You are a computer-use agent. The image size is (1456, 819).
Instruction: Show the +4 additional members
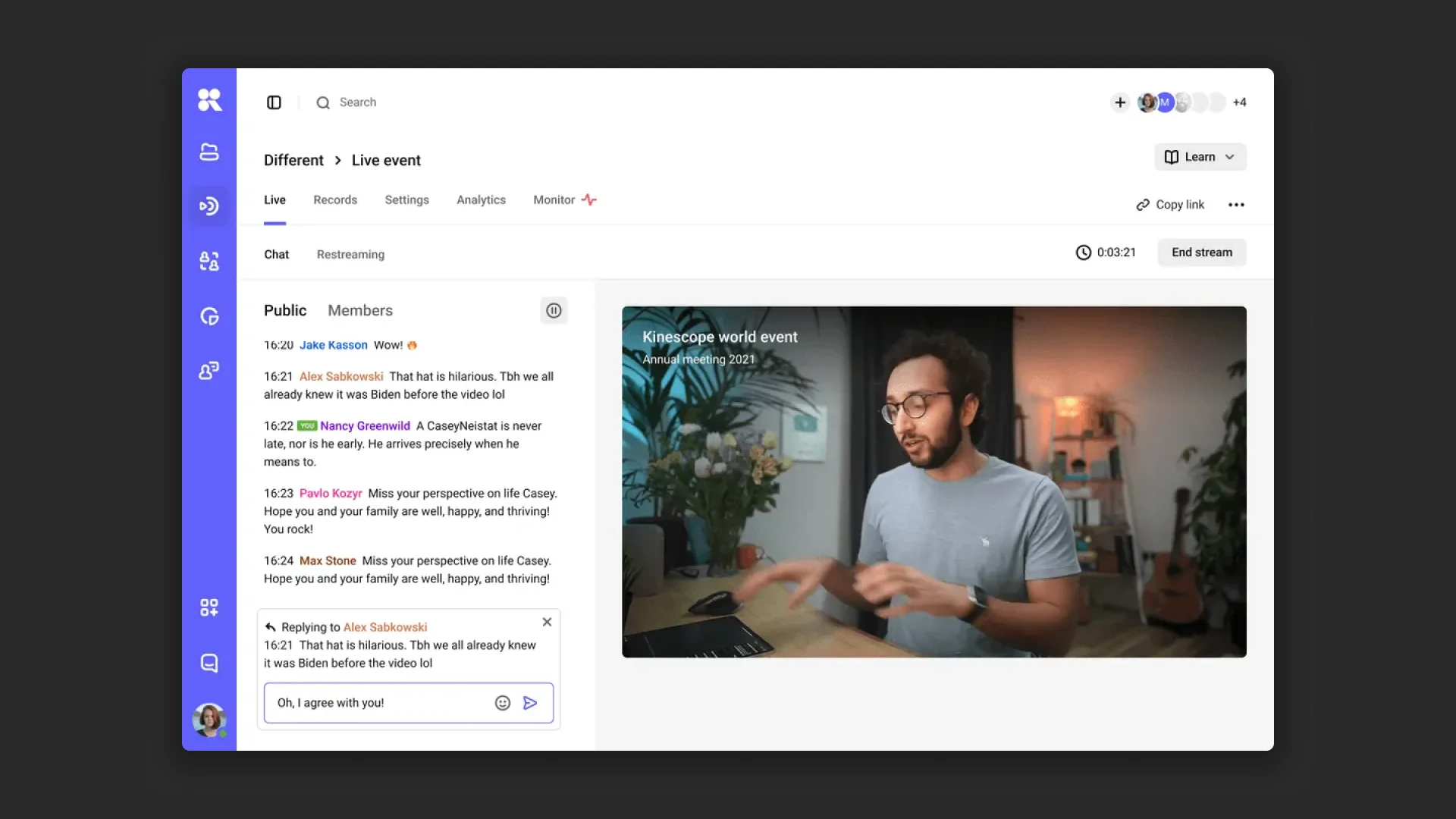(x=1239, y=102)
